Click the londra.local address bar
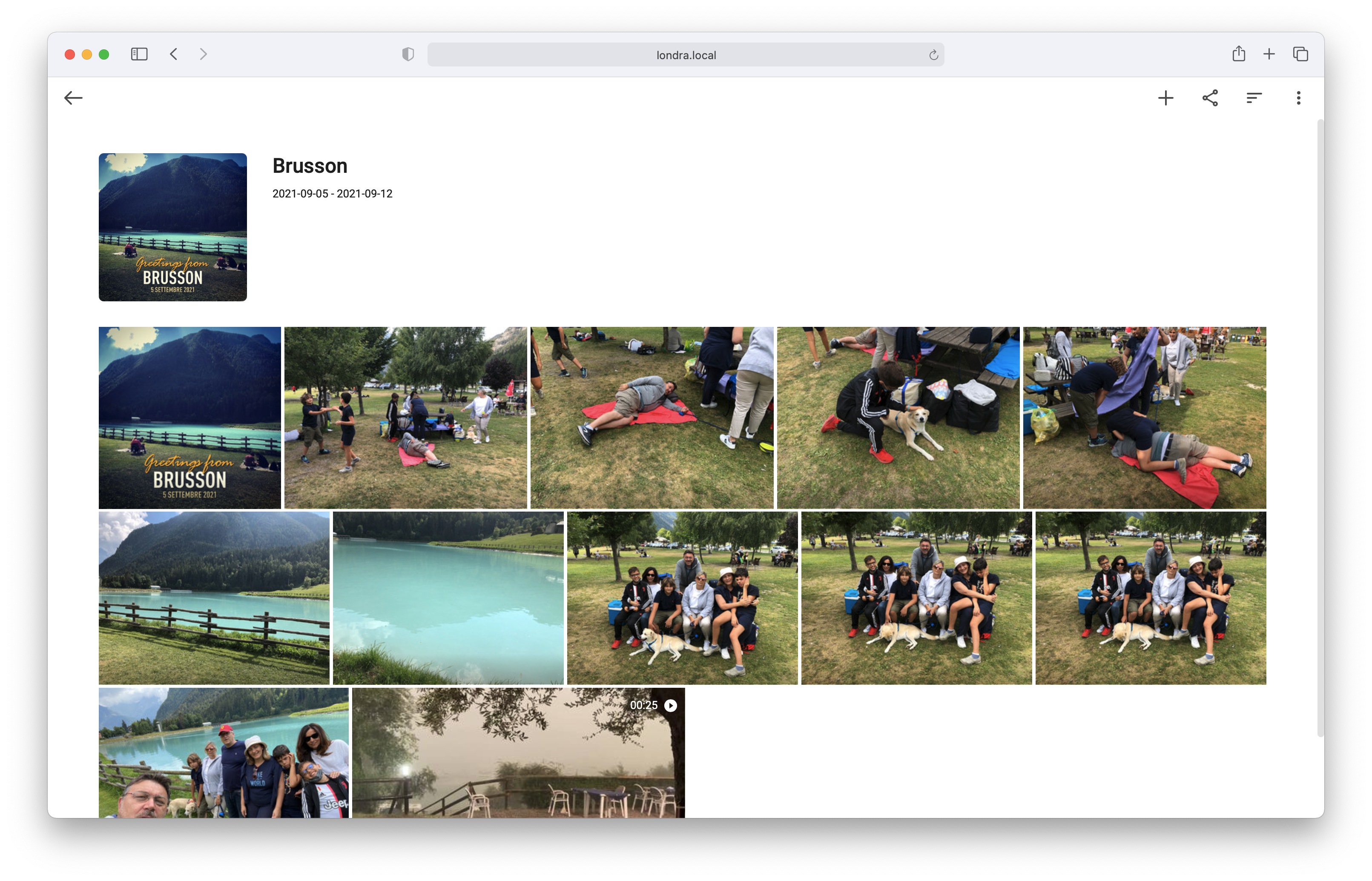The image size is (1372, 881). pos(685,55)
